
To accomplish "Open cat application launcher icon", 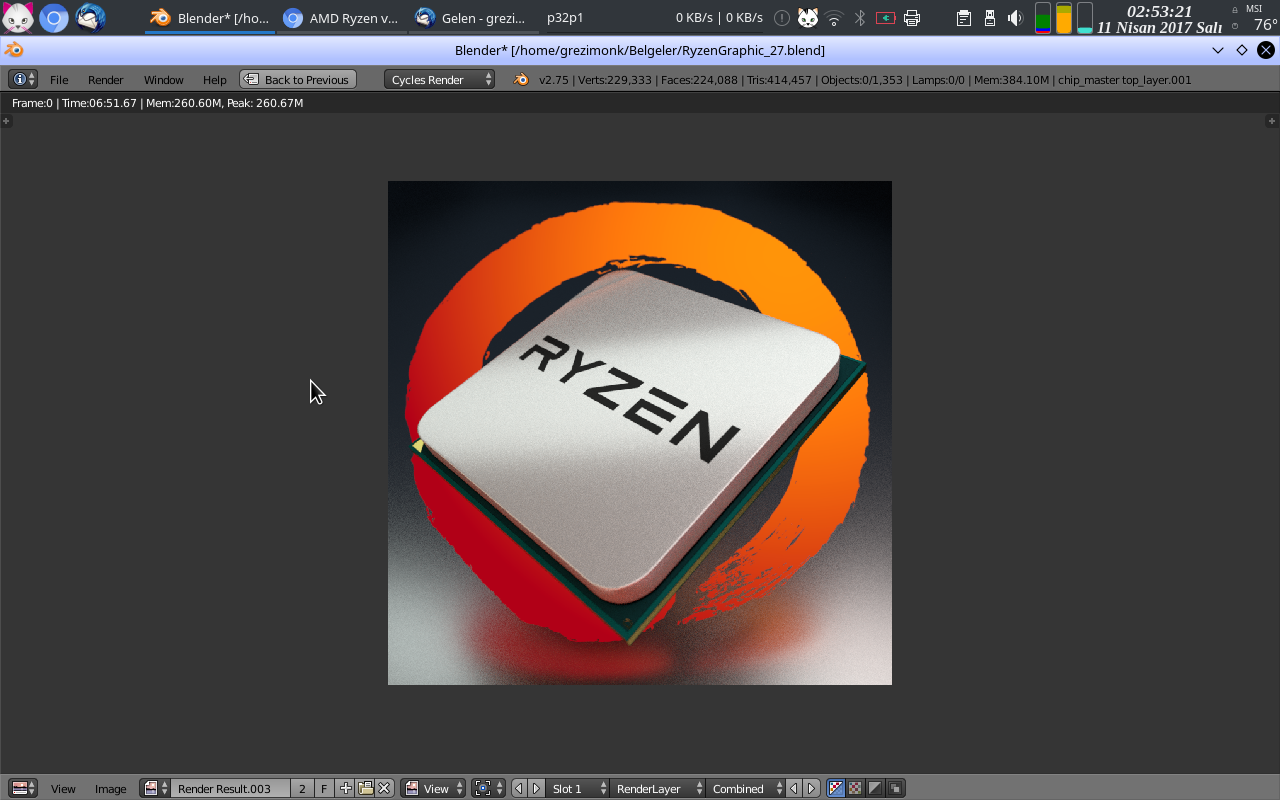I will [x=18, y=18].
